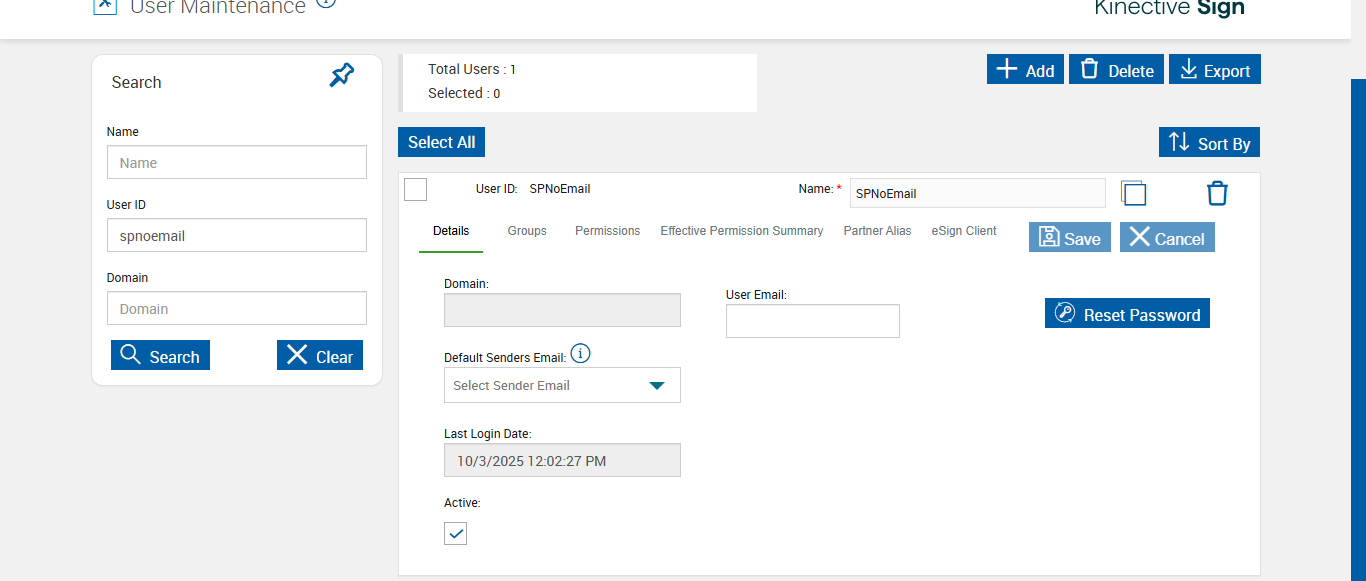Click the User Email input field

(812, 321)
